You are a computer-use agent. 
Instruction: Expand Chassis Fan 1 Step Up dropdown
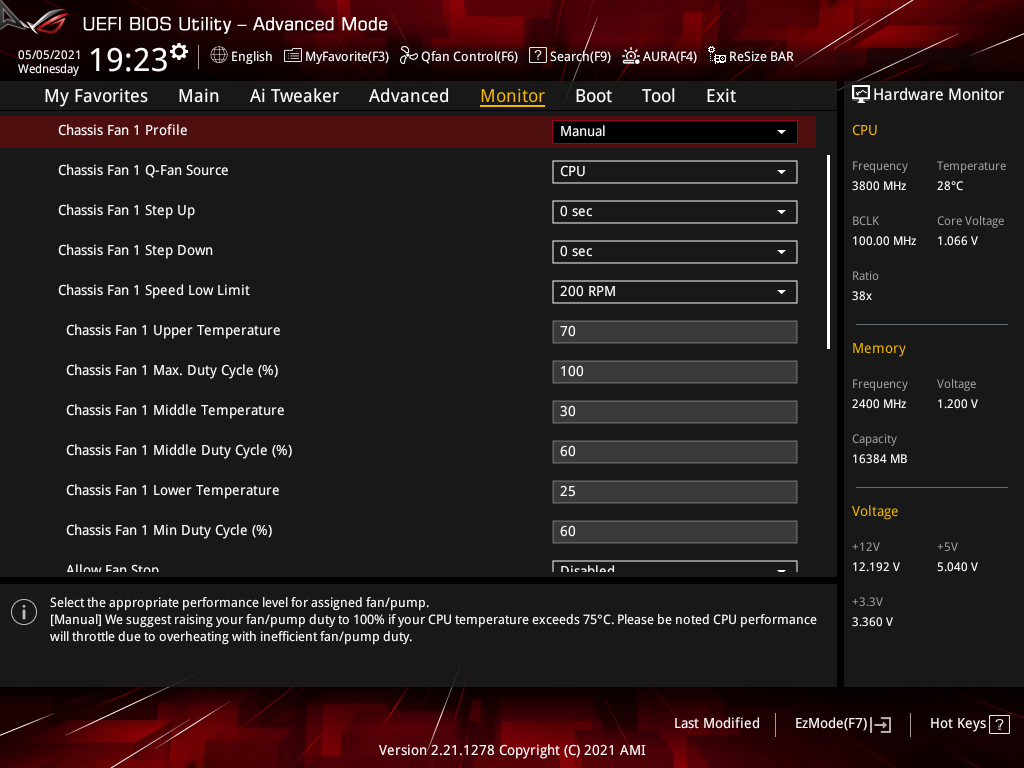click(x=675, y=212)
